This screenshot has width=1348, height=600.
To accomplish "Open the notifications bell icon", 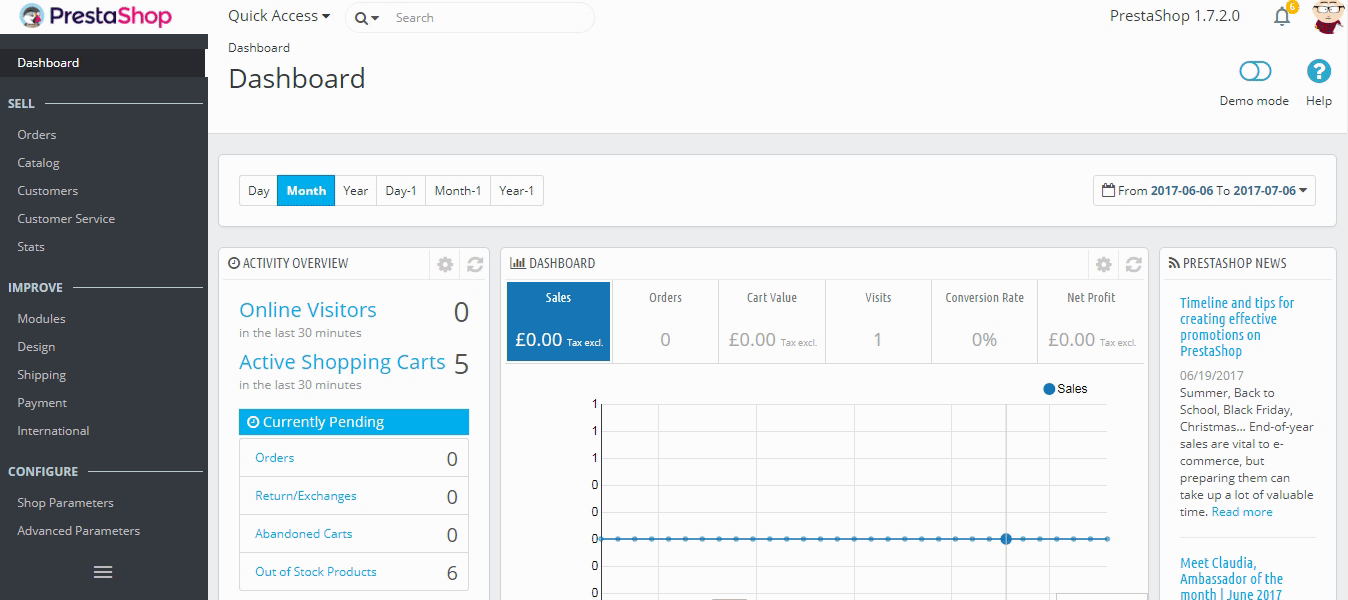I will pos(1282,17).
